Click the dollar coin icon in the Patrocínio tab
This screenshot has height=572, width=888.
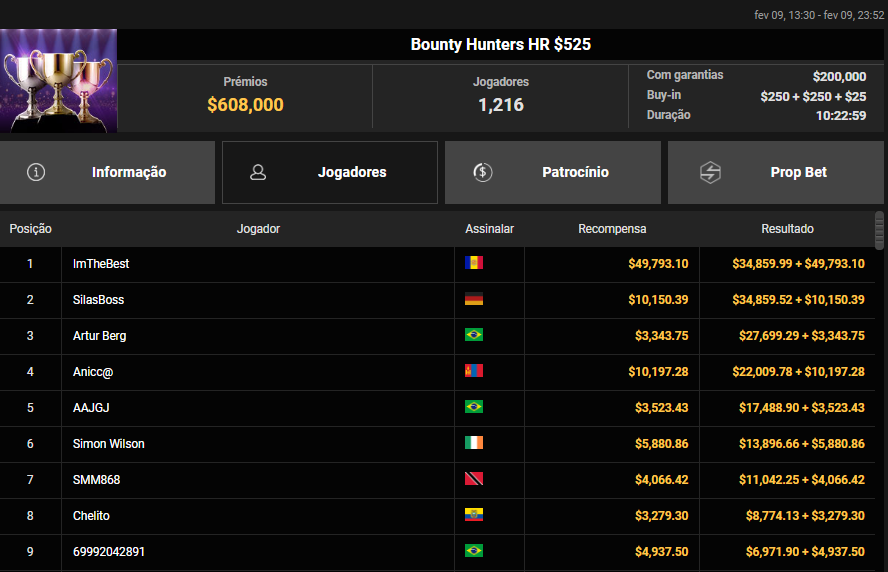point(483,172)
